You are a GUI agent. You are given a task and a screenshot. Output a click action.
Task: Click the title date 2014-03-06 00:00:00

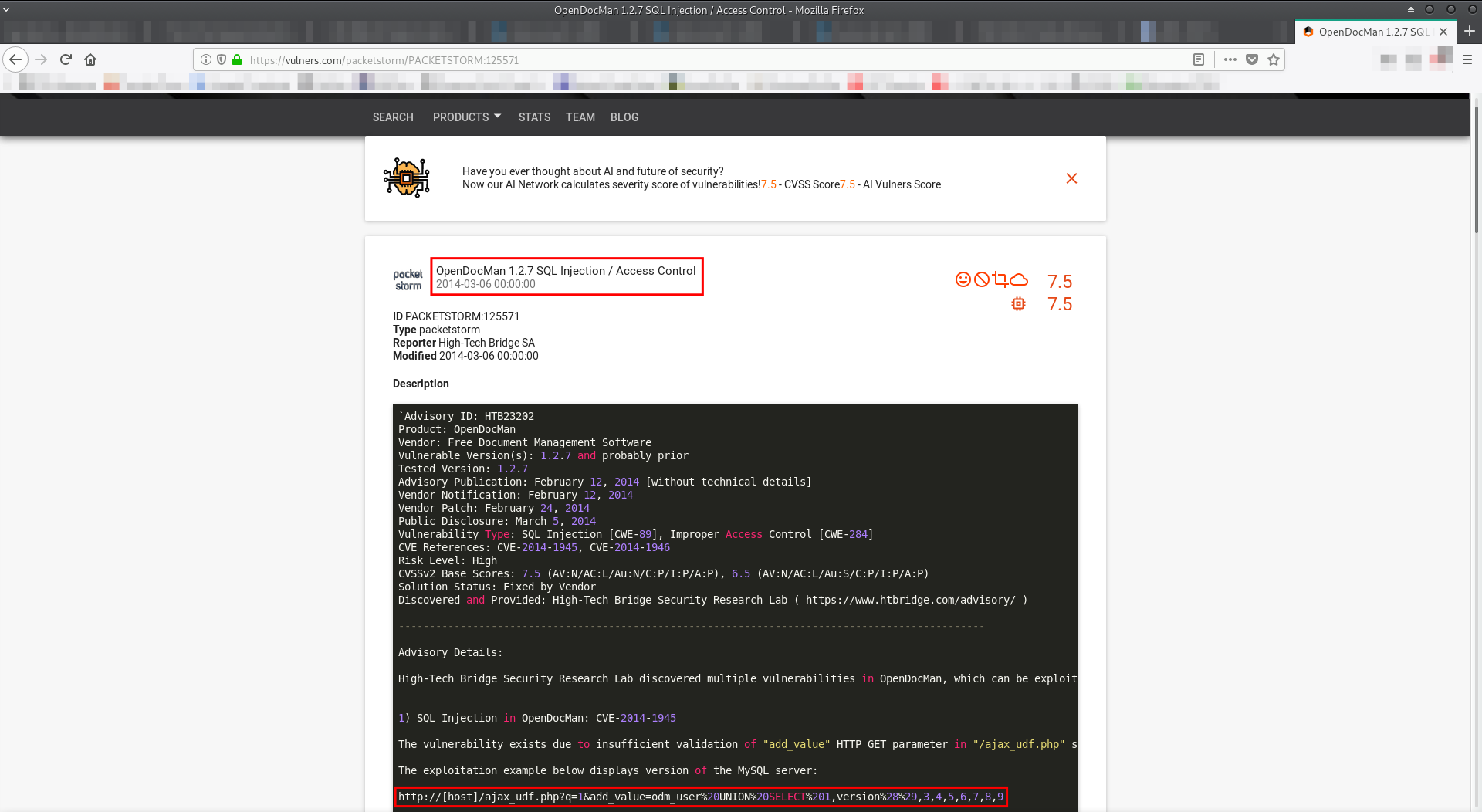pos(486,284)
